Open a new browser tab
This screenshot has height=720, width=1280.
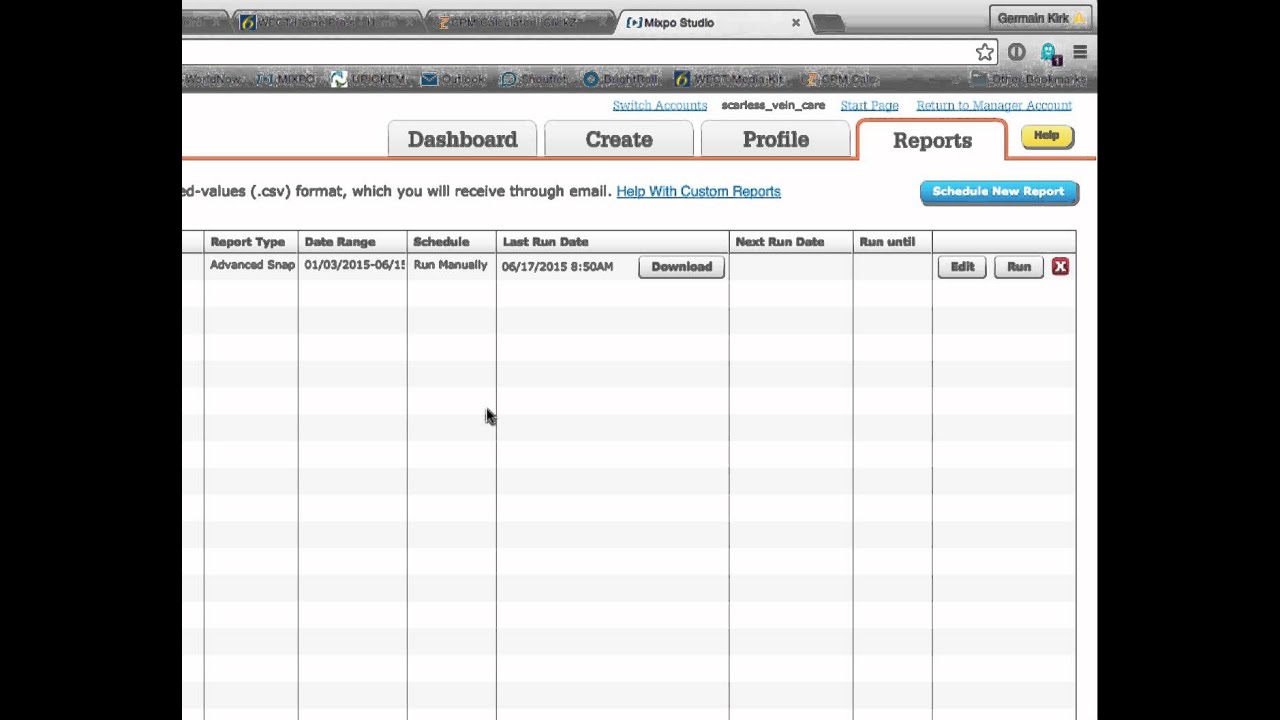[x=828, y=23]
